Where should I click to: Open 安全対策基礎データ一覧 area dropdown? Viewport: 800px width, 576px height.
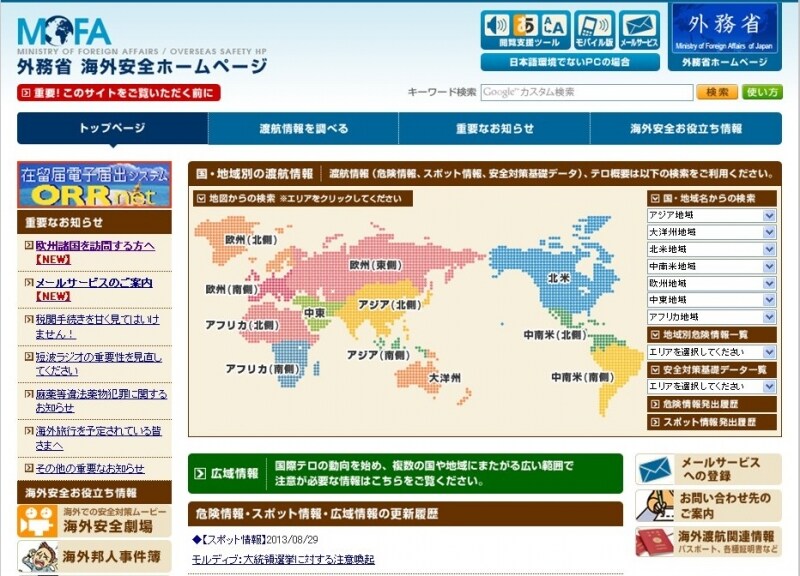tap(712, 386)
